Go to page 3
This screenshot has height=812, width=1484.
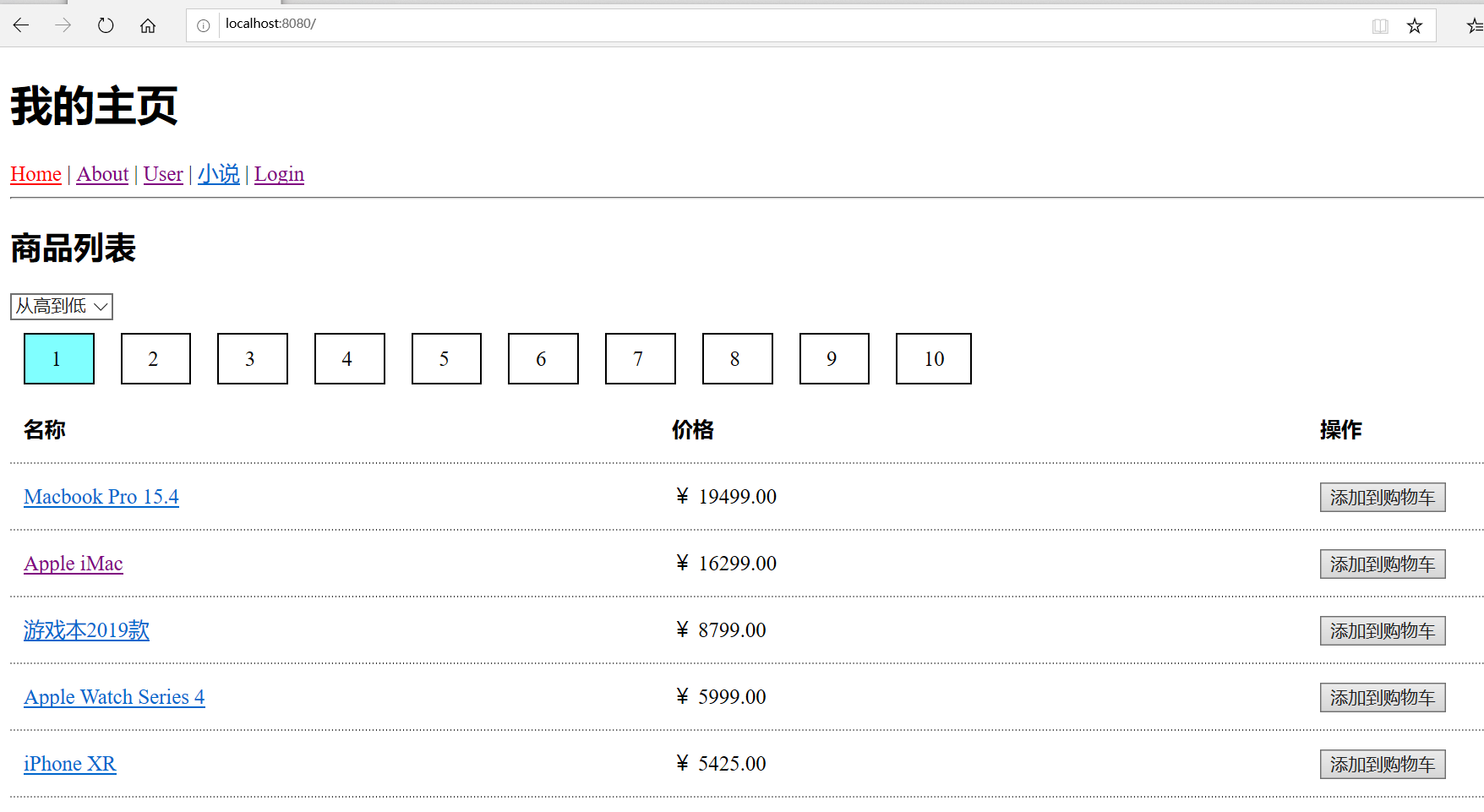pyautogui.click(x=253, y=359)
